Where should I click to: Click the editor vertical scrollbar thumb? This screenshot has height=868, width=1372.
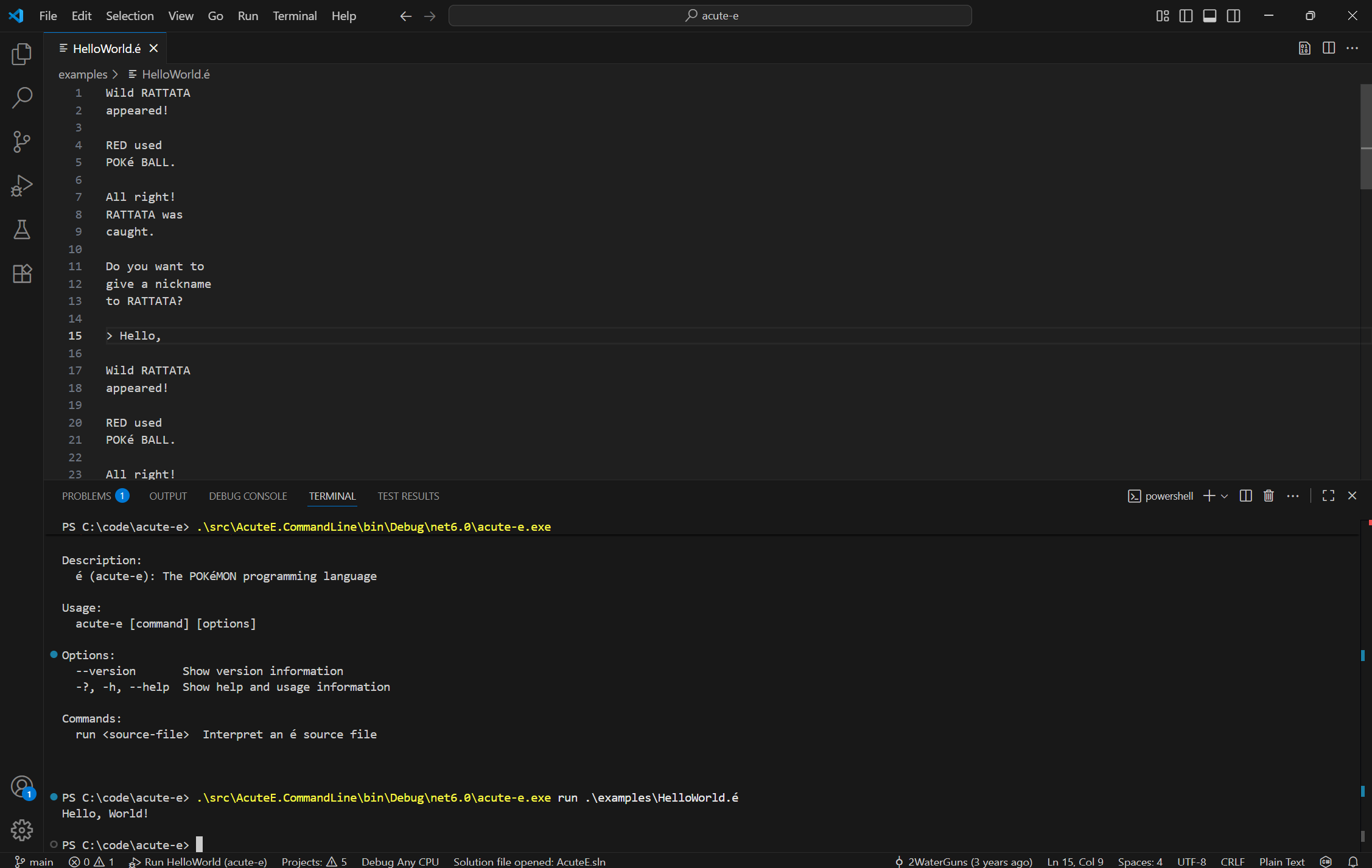tap(1365, 137)
